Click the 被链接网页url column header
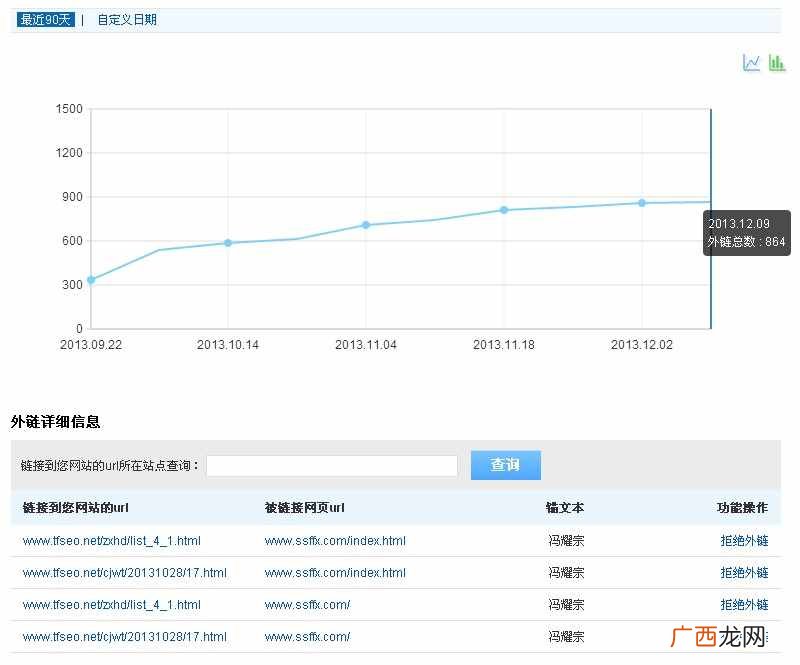The image size is (800, 665). click(305, 508)
